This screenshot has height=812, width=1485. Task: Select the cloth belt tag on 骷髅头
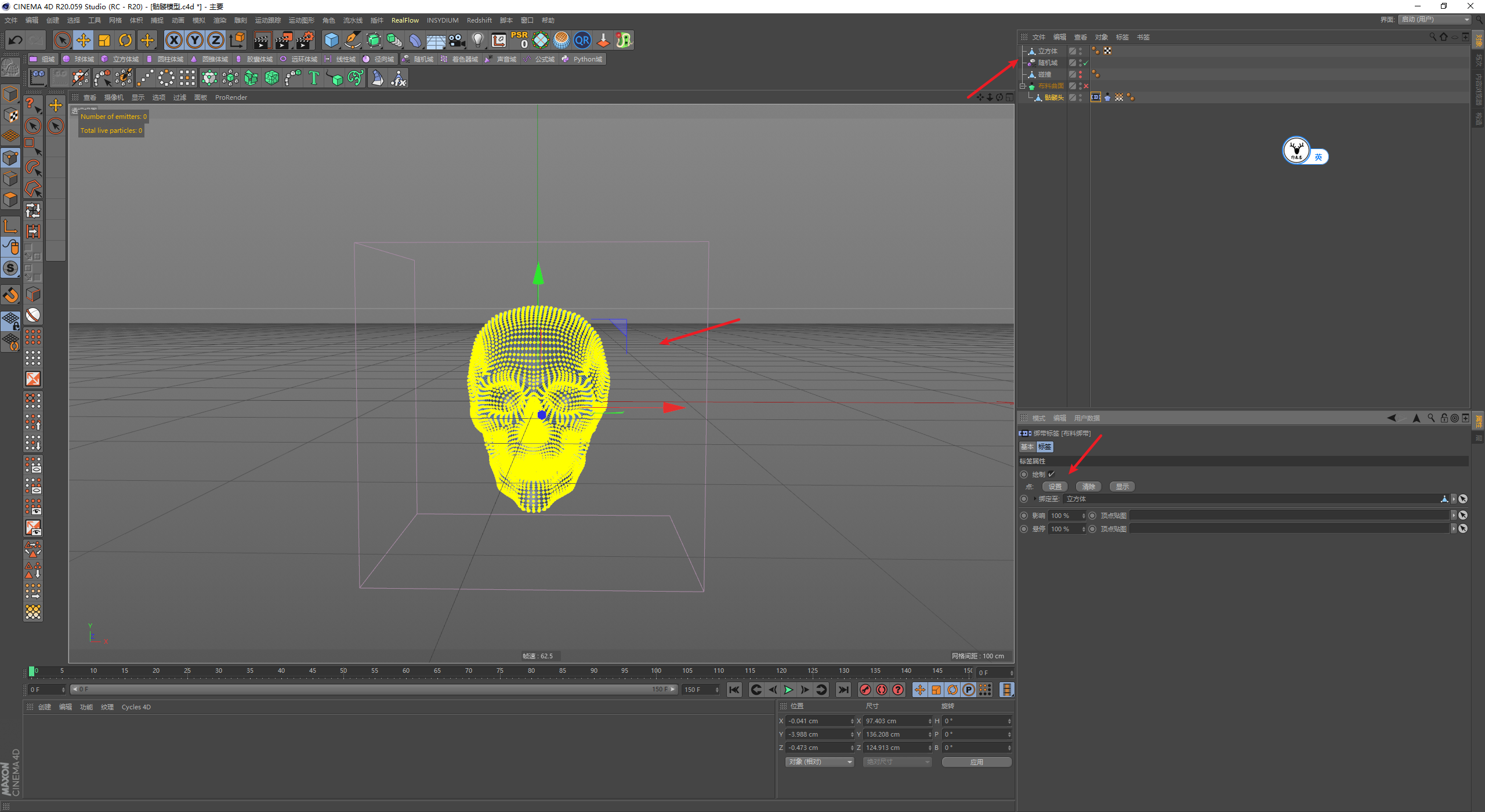click(x=1095, y=97)
